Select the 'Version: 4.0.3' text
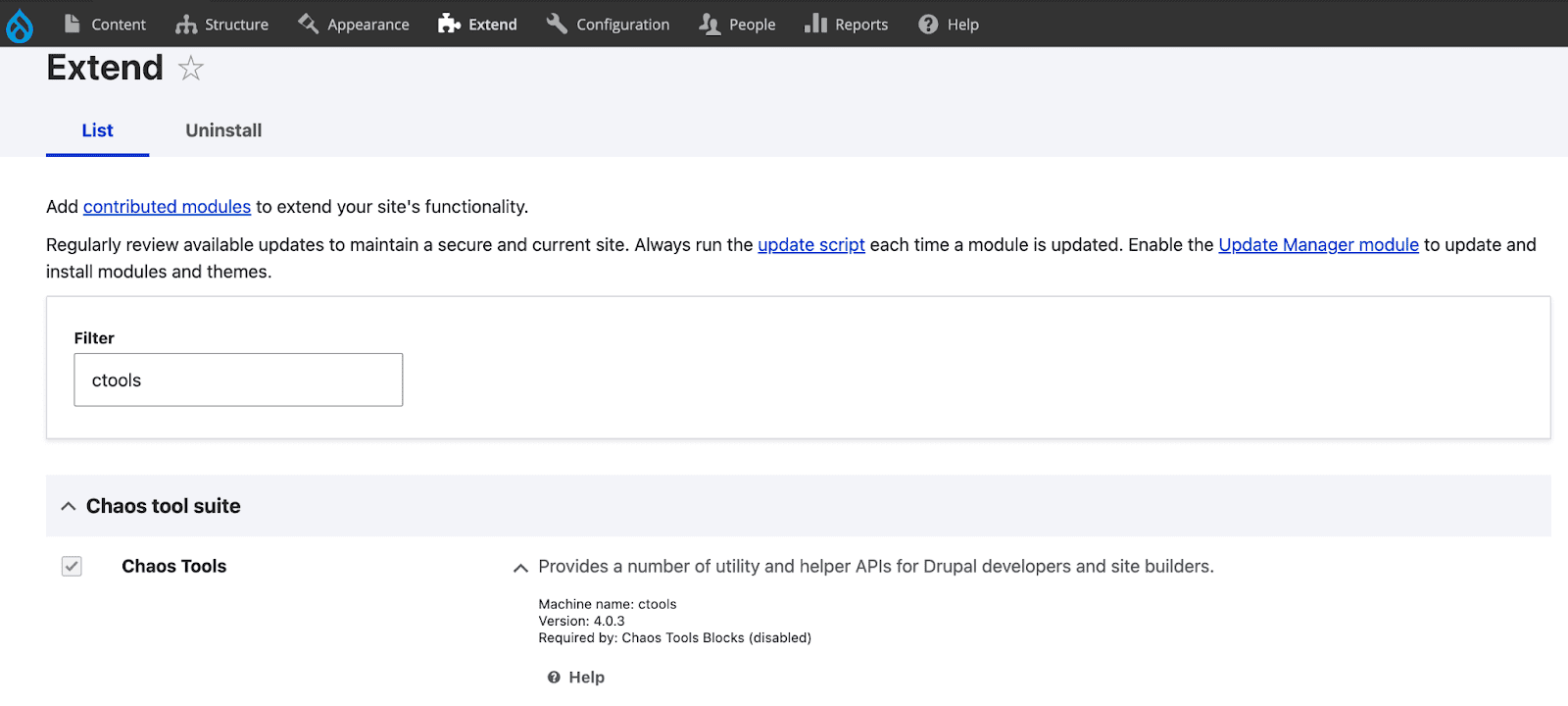Screen dimensions: 1568x706 581,621
